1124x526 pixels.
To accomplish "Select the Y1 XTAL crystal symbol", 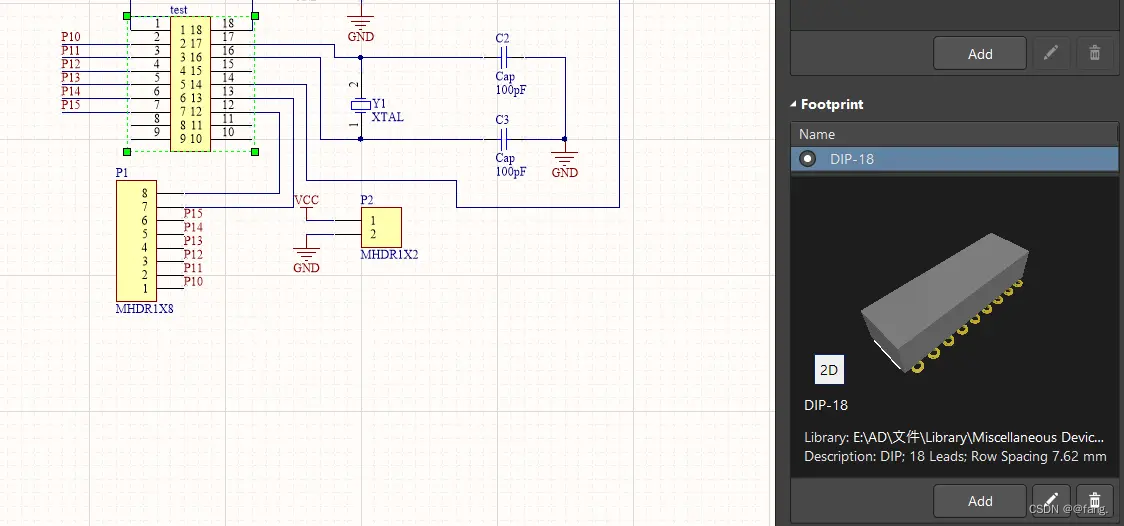I will (359, 107).
